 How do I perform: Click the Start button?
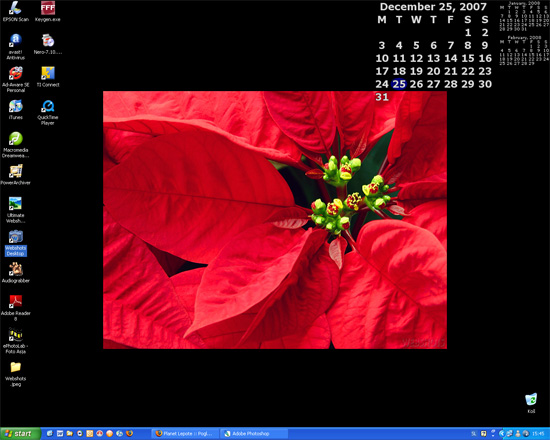click(x=20, y=433)
